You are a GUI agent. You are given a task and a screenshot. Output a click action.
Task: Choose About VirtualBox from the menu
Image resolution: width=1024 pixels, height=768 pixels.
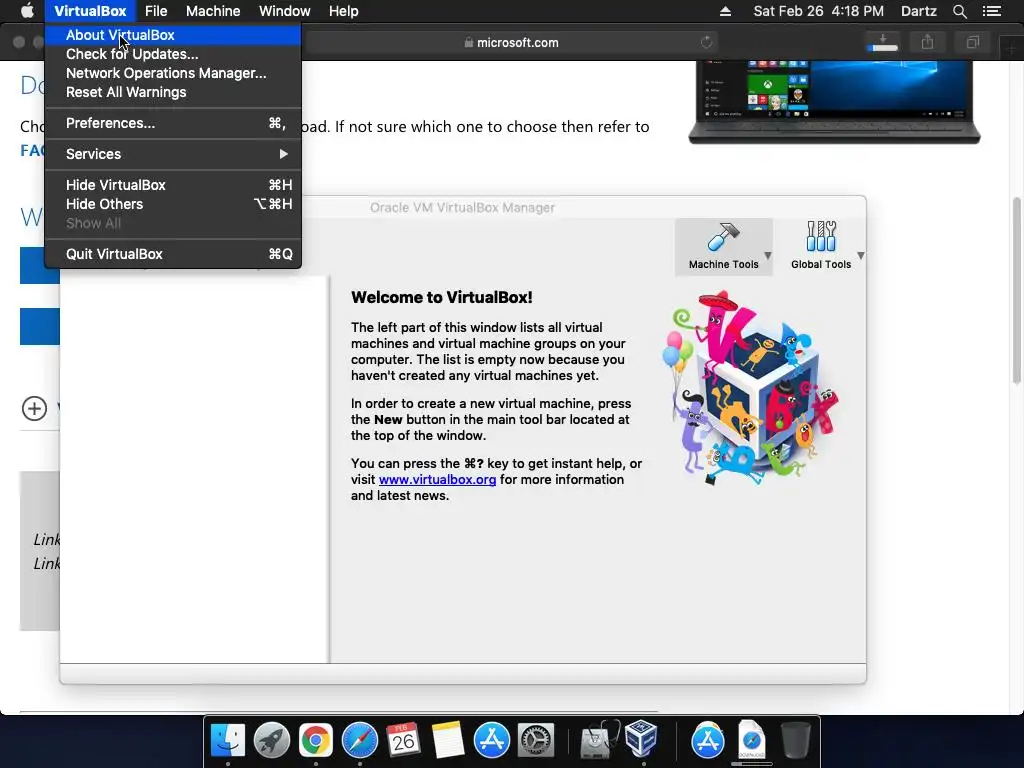click(x=173, y=35)
